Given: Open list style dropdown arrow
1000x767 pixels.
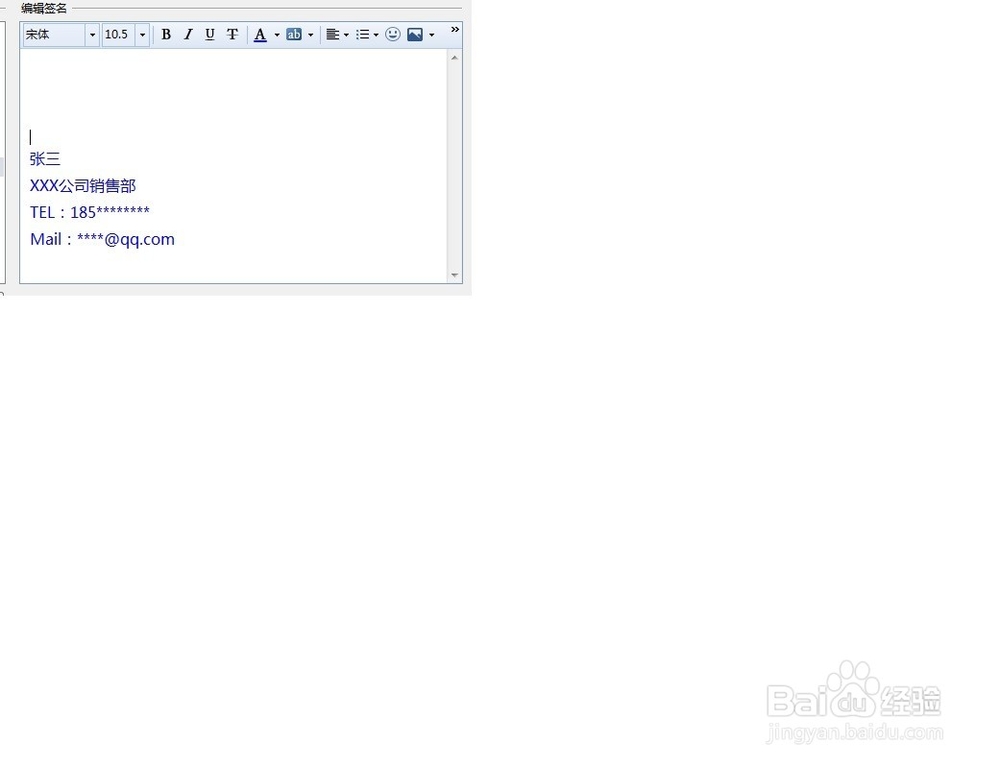Looking at the screenshot, I should (x=376, y=35).
